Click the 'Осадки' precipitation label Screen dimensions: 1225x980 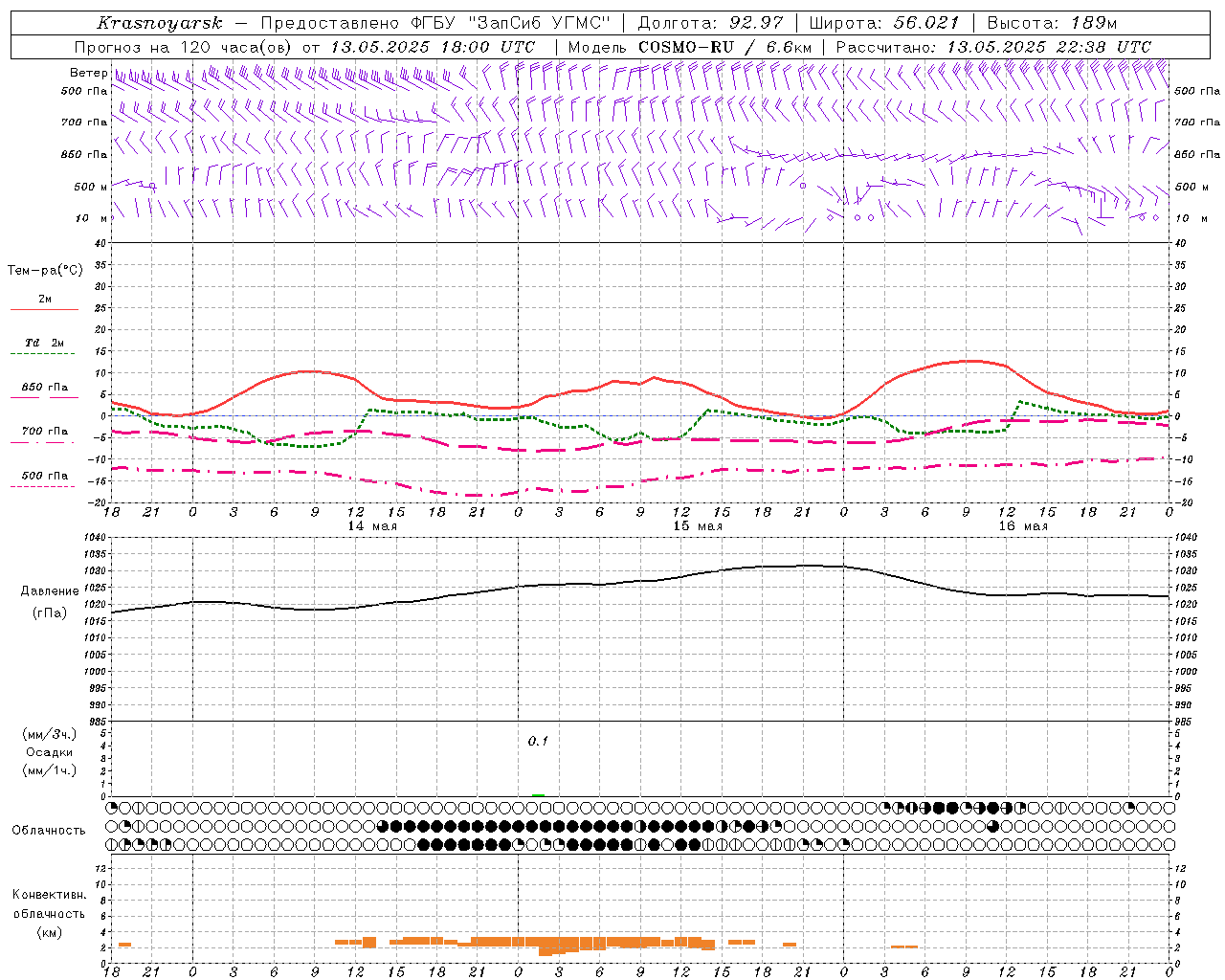pyautogui.click(x=50, y=752)
